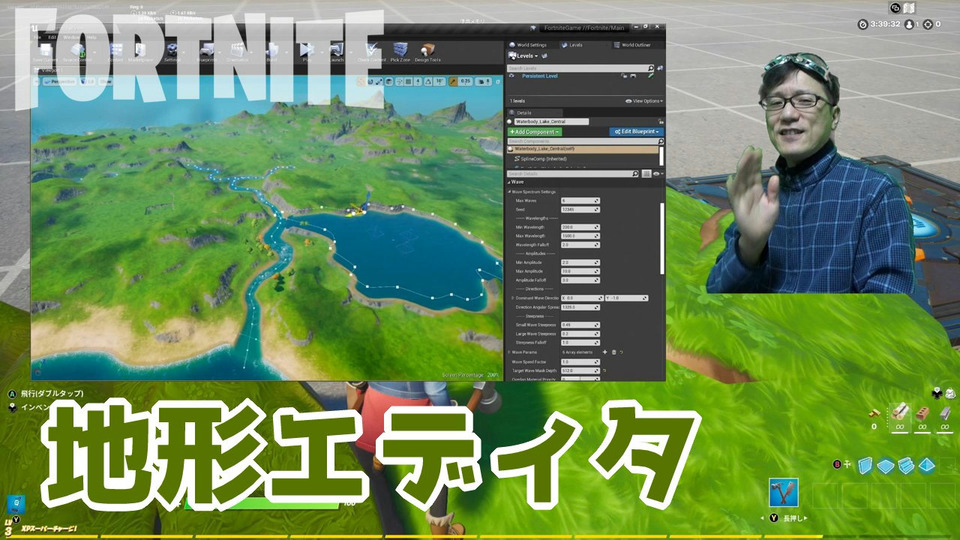
Task: Add element to Wave Params array
Action: pos(605,353)
